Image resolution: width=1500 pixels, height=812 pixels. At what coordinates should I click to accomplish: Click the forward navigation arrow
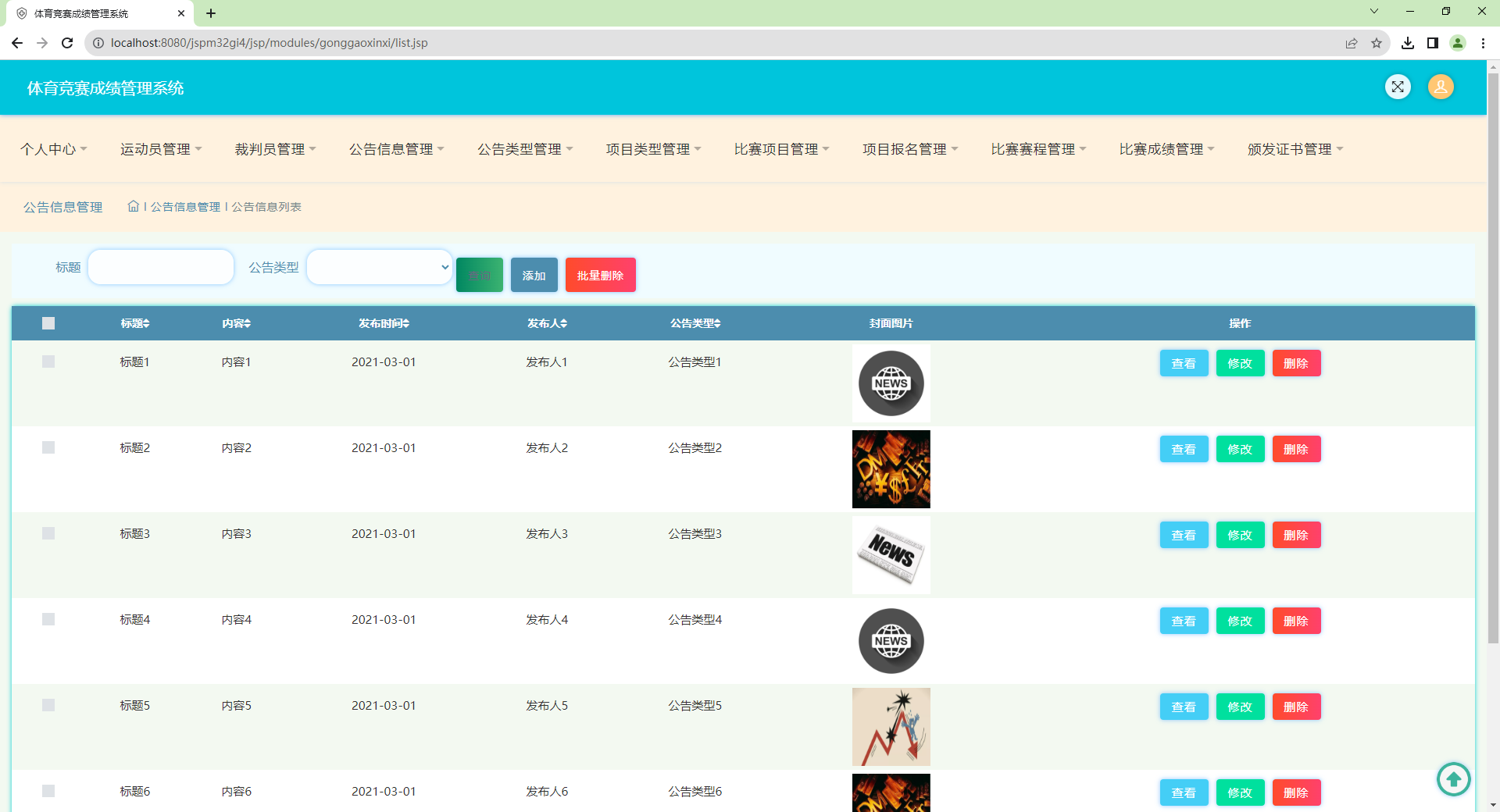[x=42, y=43]
